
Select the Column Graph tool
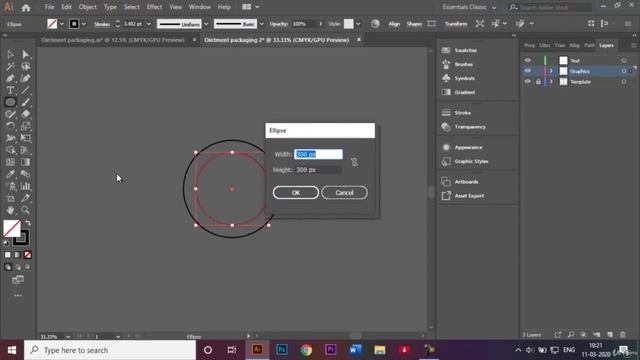(x=25, y=186)
